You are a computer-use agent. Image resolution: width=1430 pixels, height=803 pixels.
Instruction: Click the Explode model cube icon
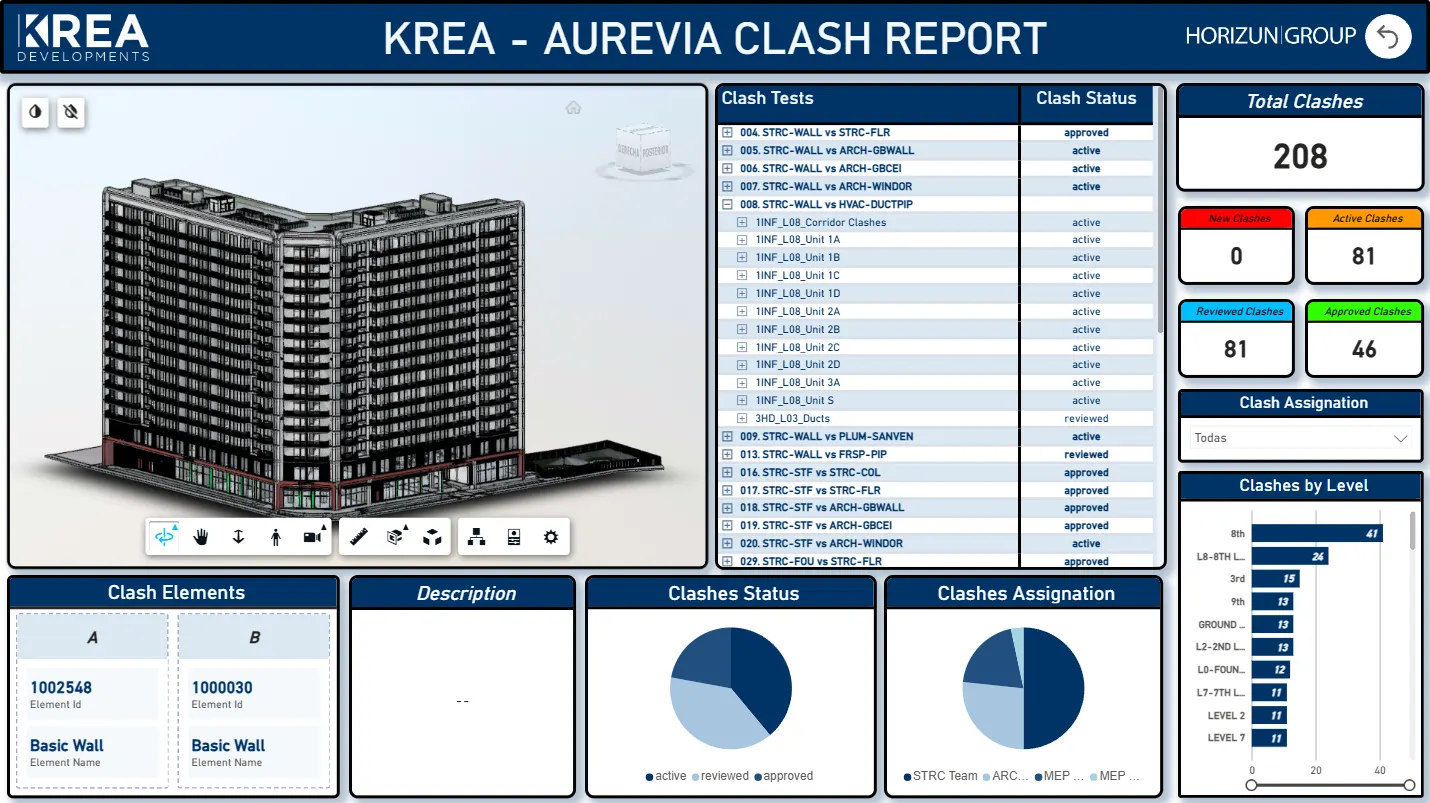click(x=432, y=537)
